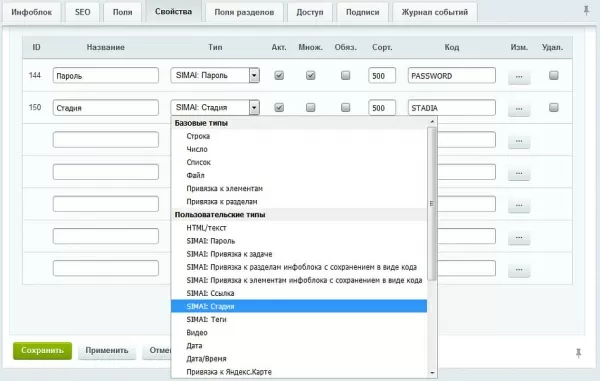Click the dropdown list scrollbar thumb

(x=432, y=204)
